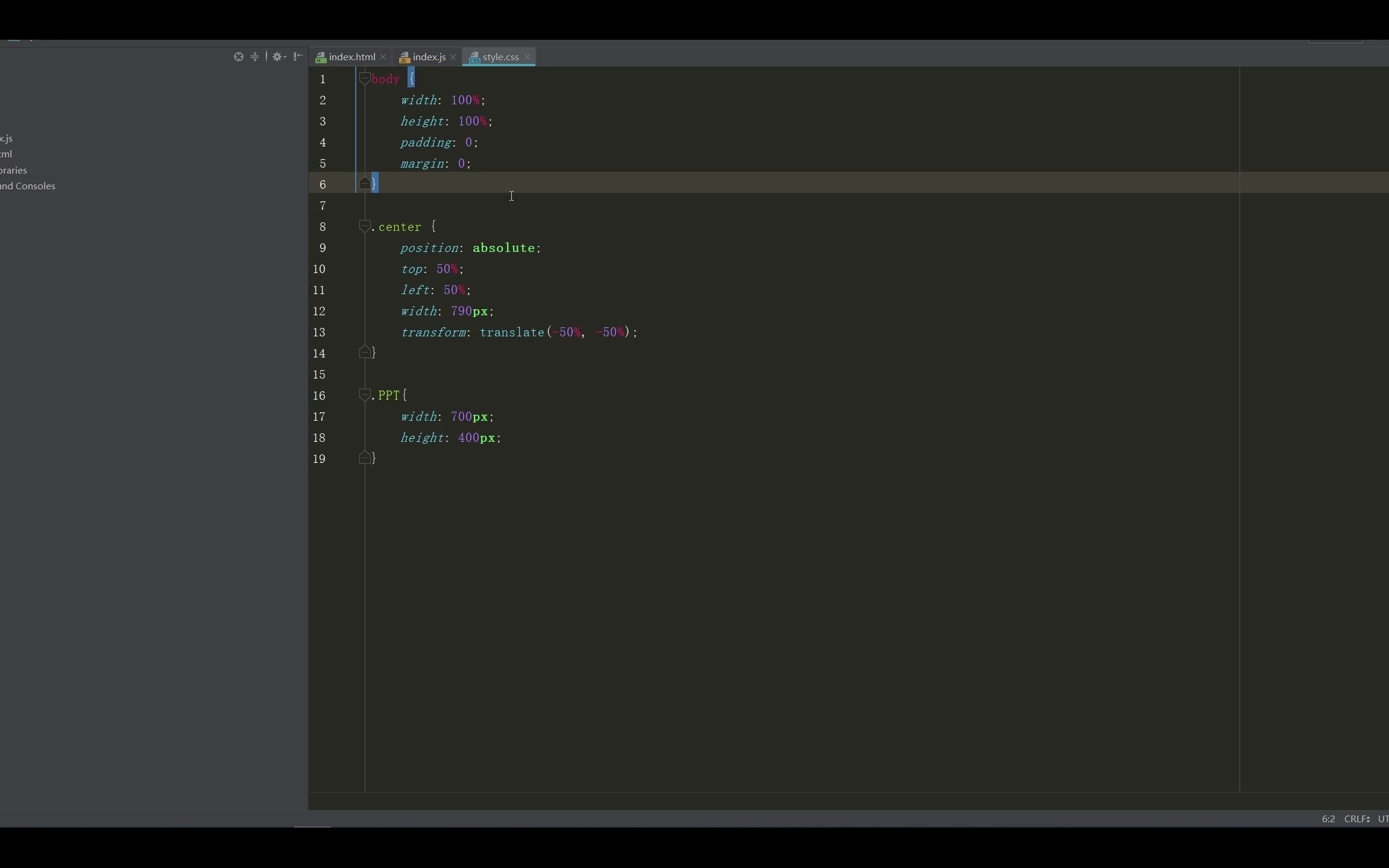
Task: Open the project panel settings gear dropdown
Action: (x=278, y=57)
